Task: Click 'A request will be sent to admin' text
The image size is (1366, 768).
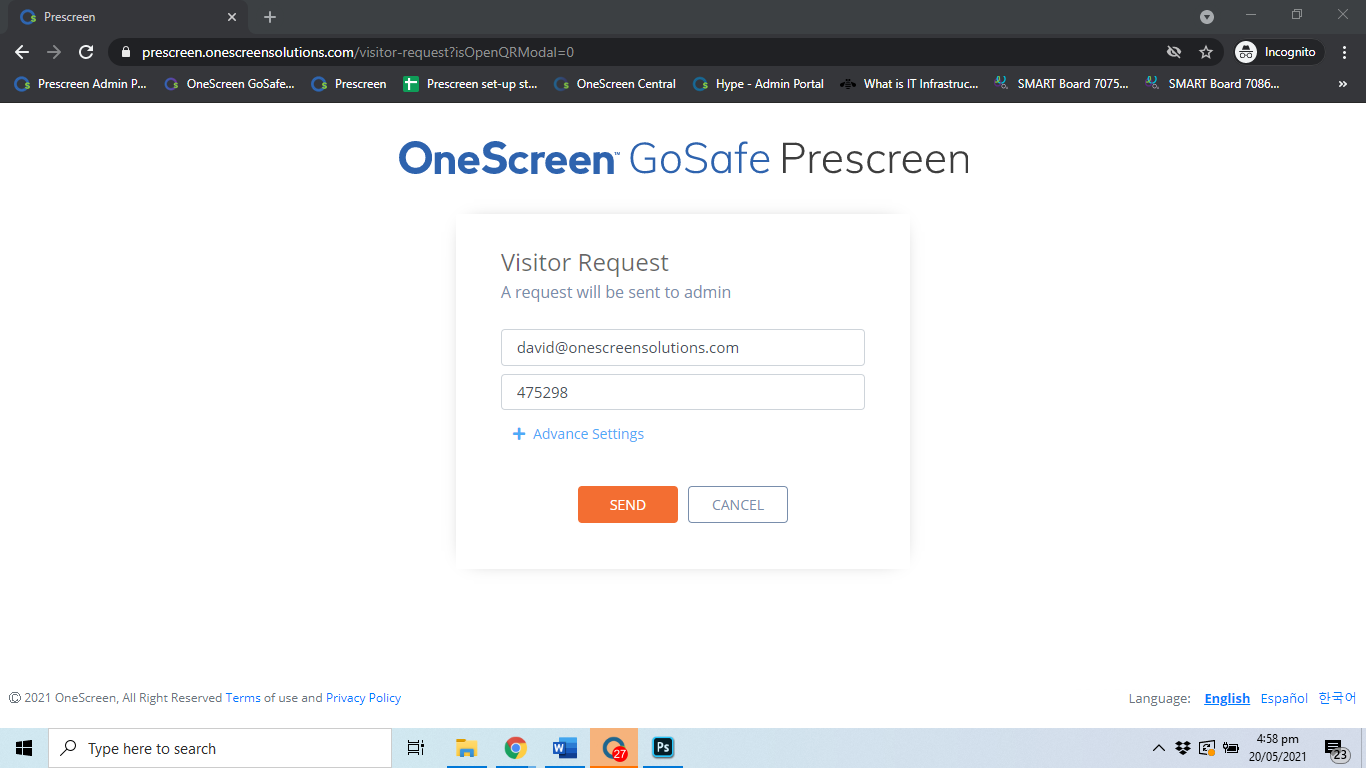Action: pos(616,293)
